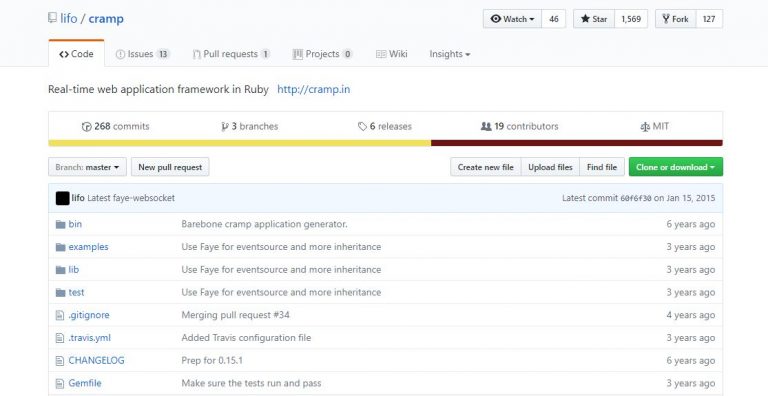Image resolution: width=768 pixels, height=396 pixels.
Task: Click the commits history clock icon
Action: tap(86, 126)
